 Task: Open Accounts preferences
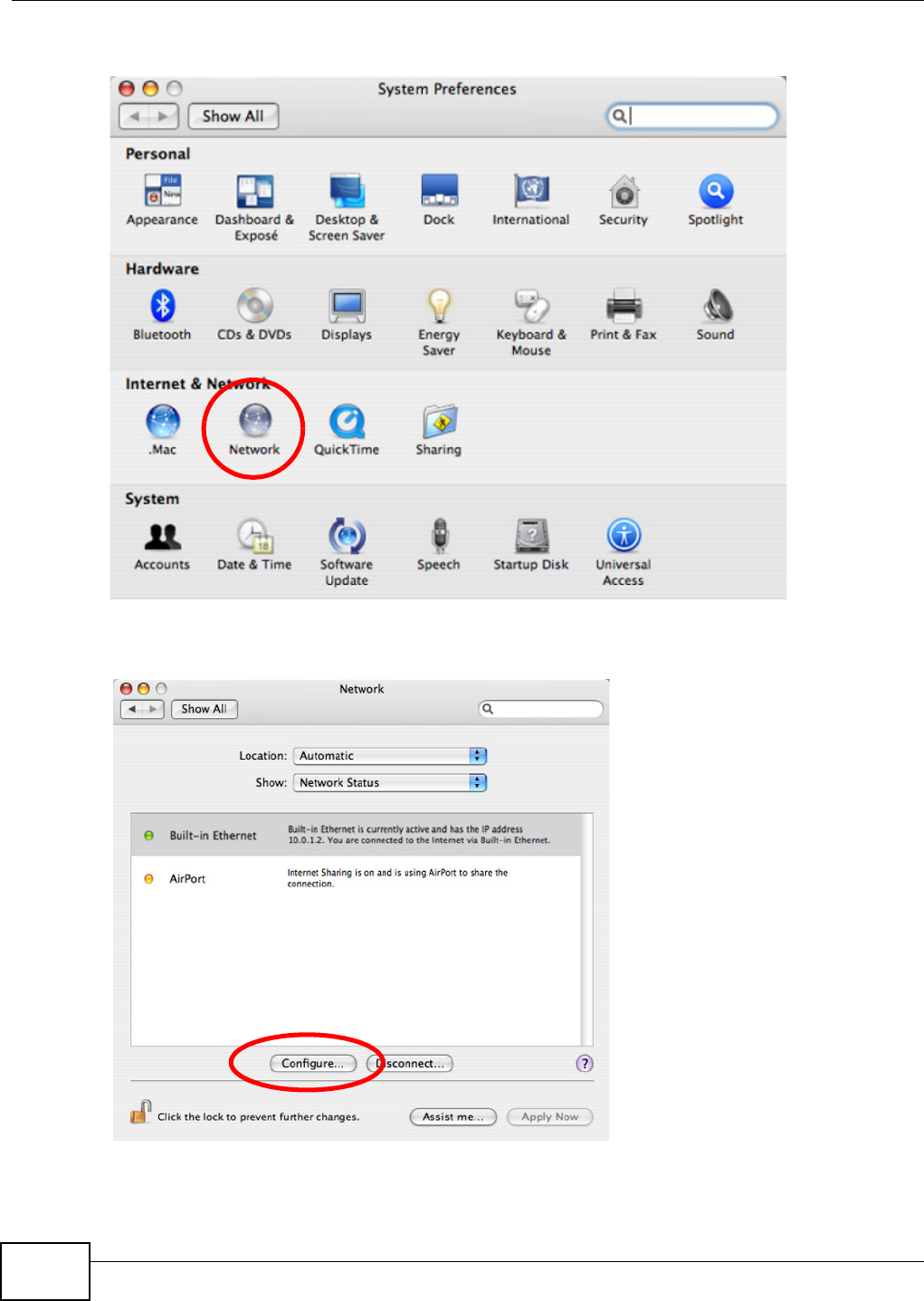(x=163, y=545)
